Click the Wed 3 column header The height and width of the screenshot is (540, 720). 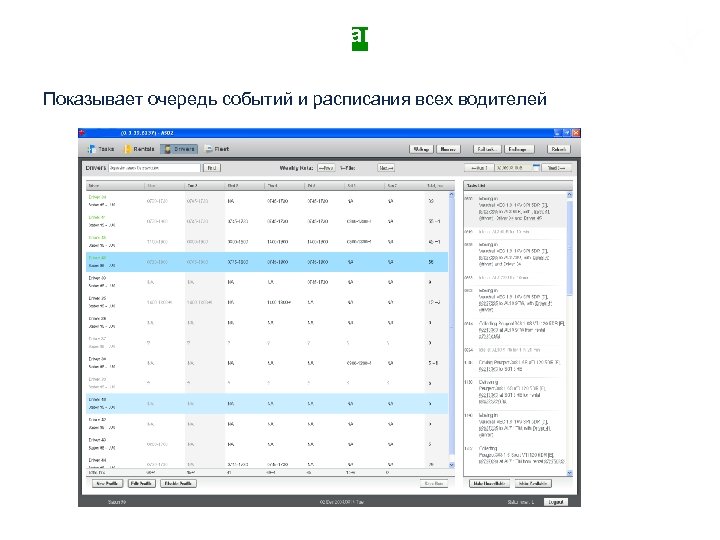point(244,186)
